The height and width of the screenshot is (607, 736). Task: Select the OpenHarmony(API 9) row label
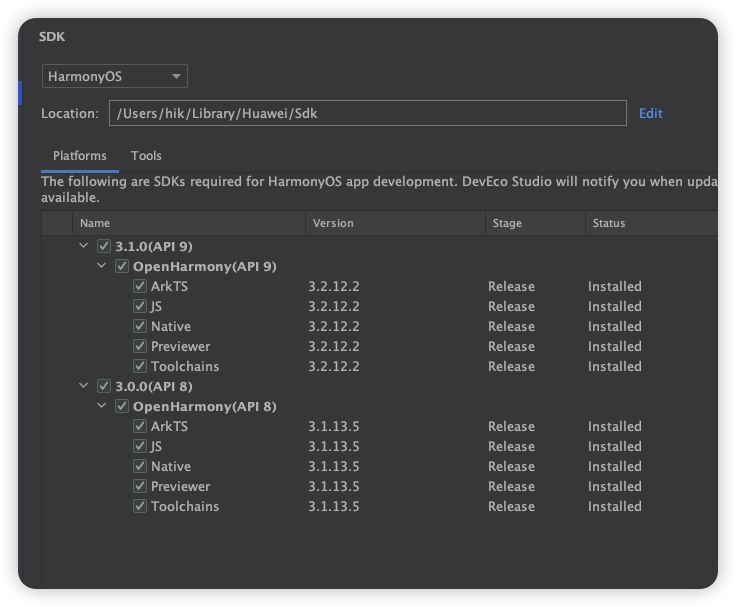[x=205, y=266]
